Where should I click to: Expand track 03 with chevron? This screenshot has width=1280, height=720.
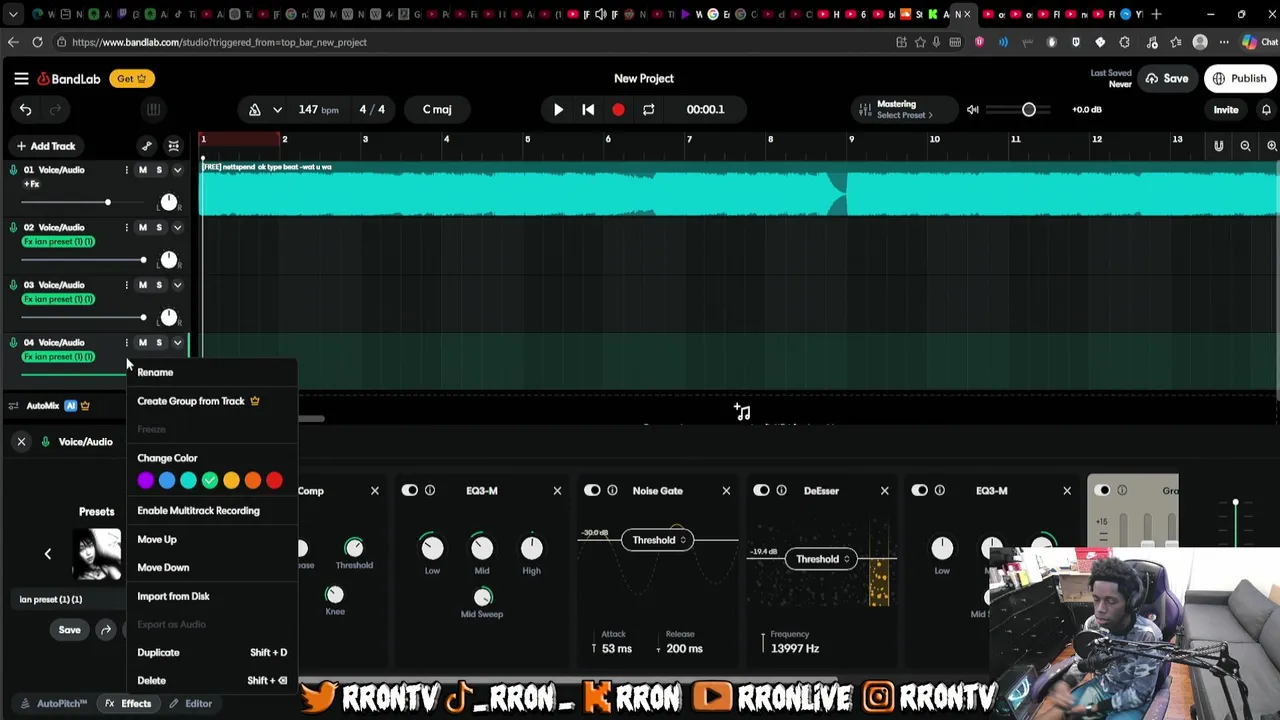pyautogui.click(x=177, y=285)
